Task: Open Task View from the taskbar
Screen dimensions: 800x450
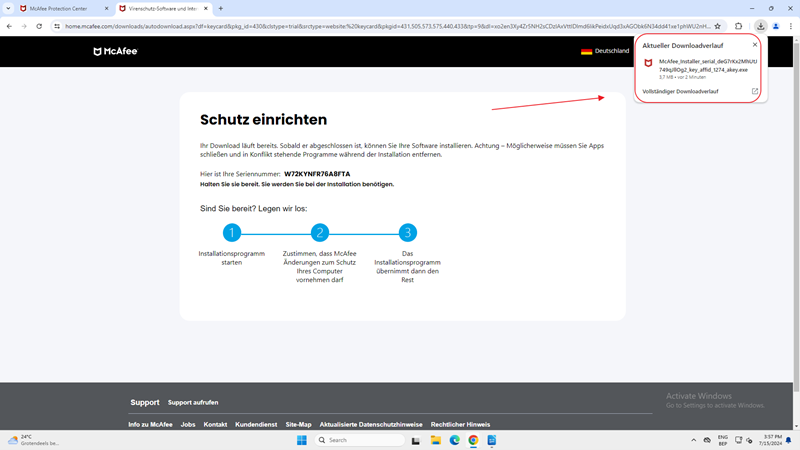Action: point(416,440)
